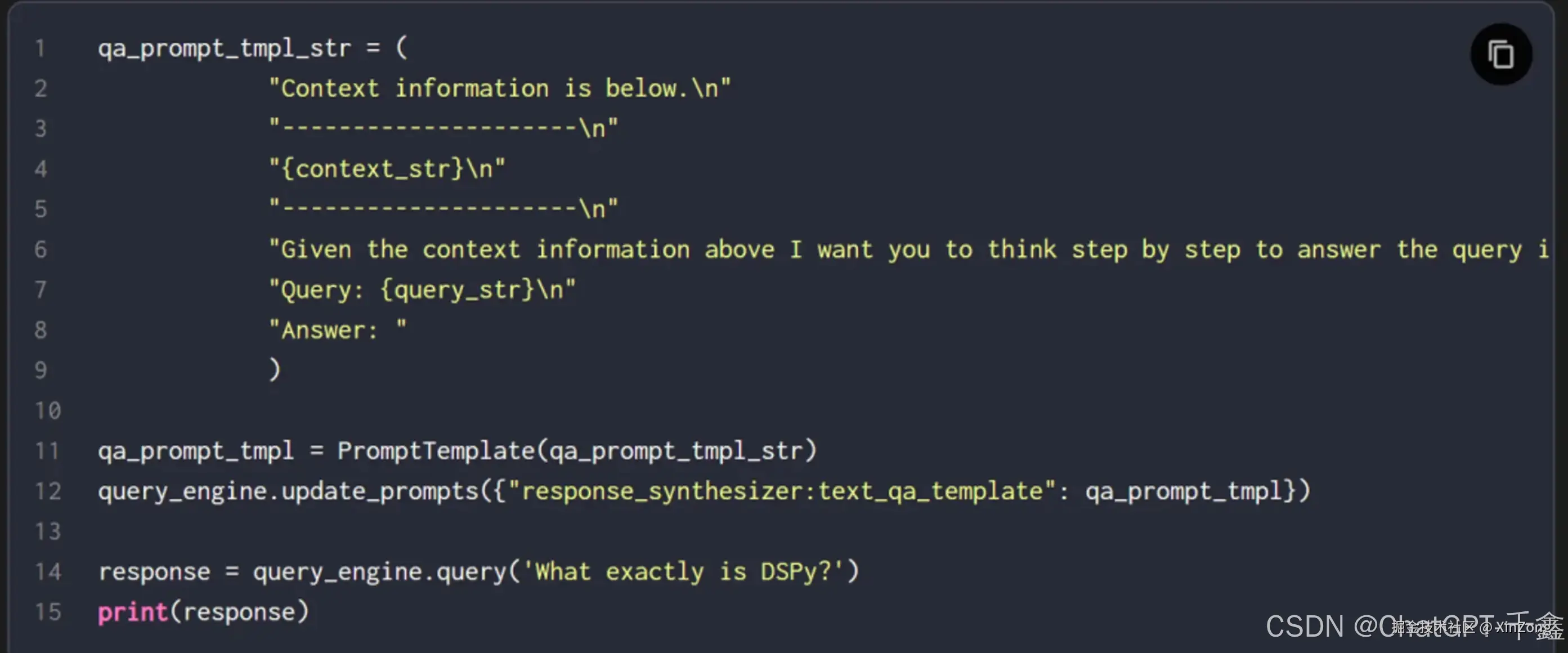Click the dashed separator string on line 5
Image resolution: width=1568 pixels, height=653 pixels.
click(443, 209)
